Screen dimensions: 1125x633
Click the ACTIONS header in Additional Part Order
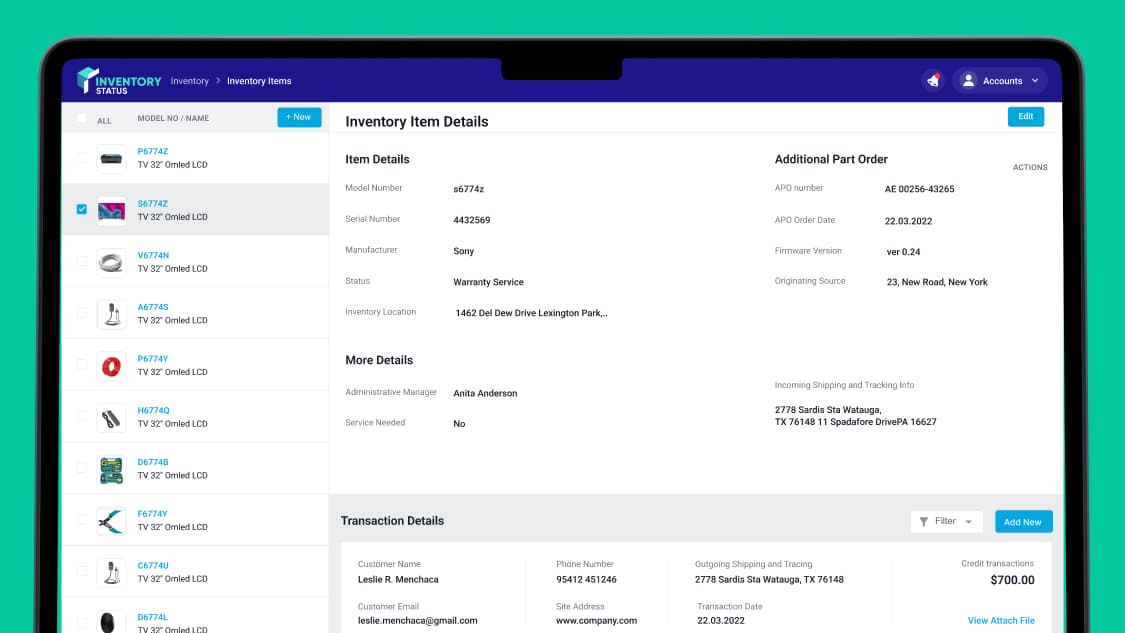click(1030, 167)
